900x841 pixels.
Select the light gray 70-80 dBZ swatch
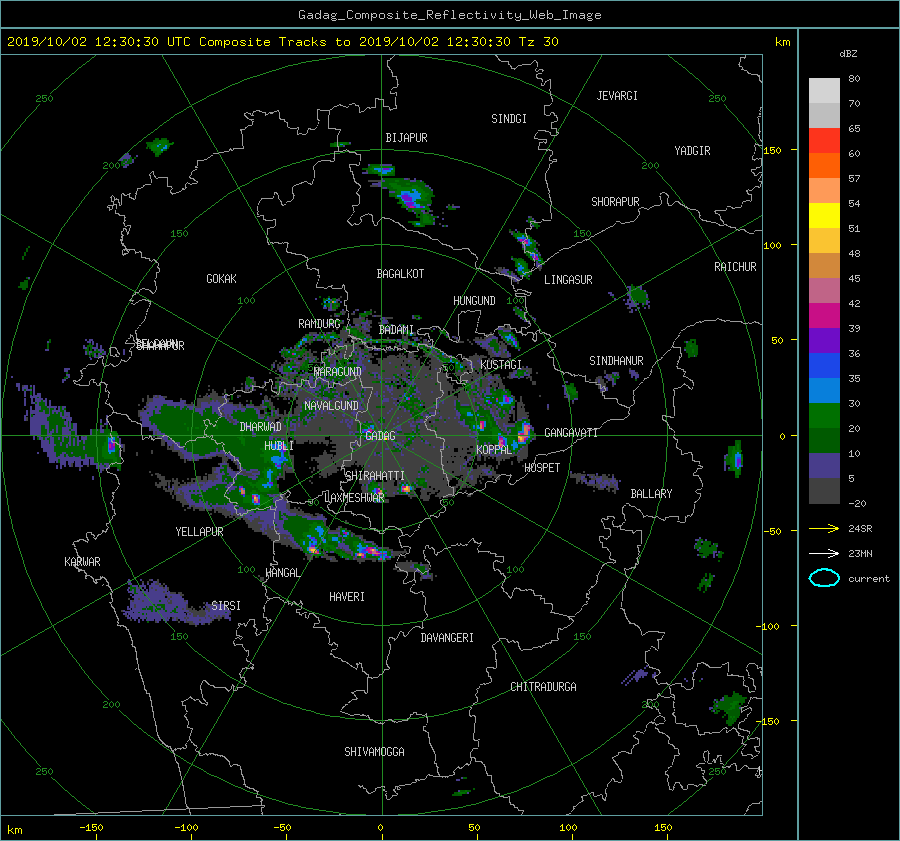coord(824,90)
